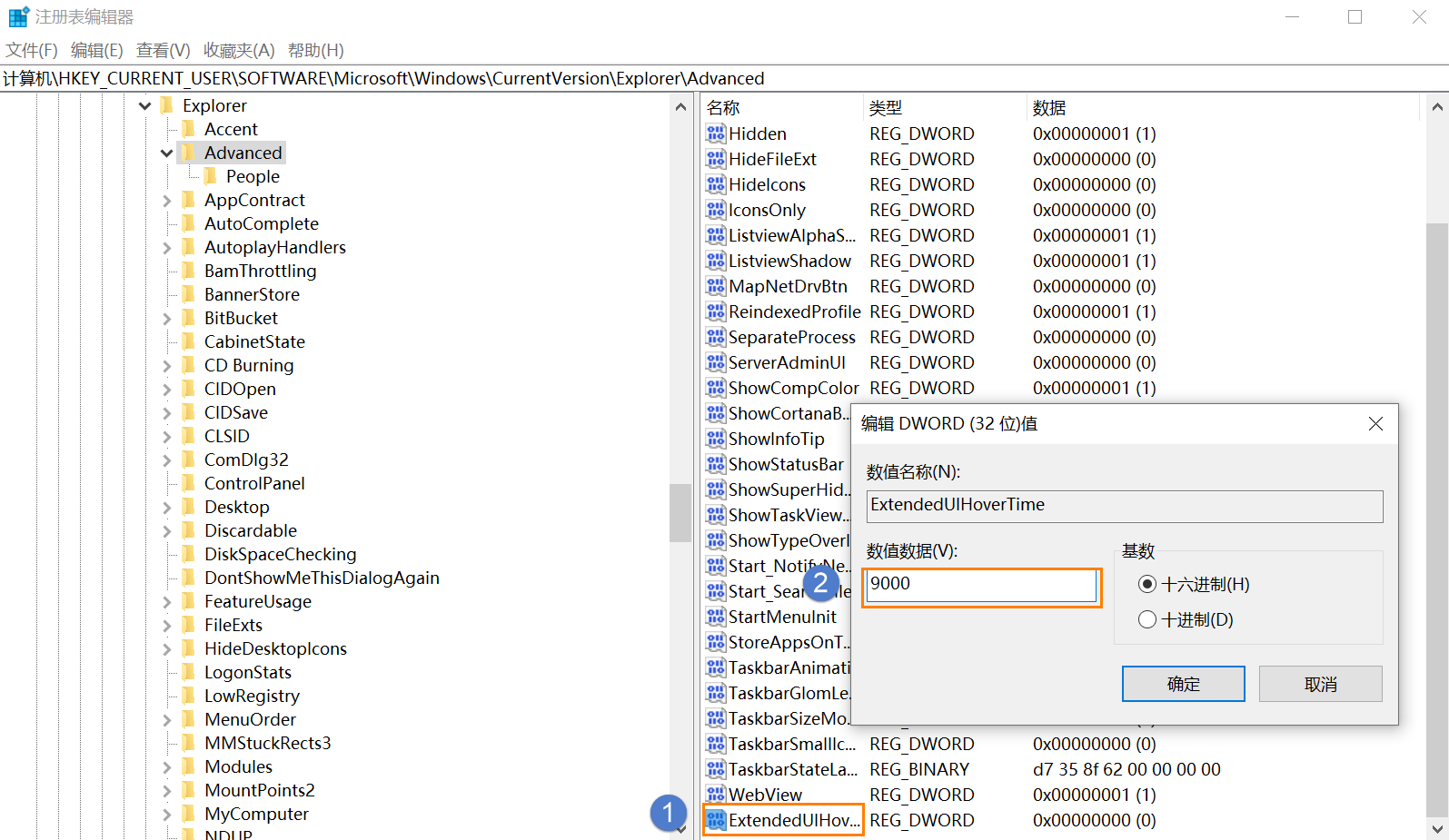Screen dimensions: 1449x840
Task: Click the Hidden DWORD value icon
Action: 716,134
